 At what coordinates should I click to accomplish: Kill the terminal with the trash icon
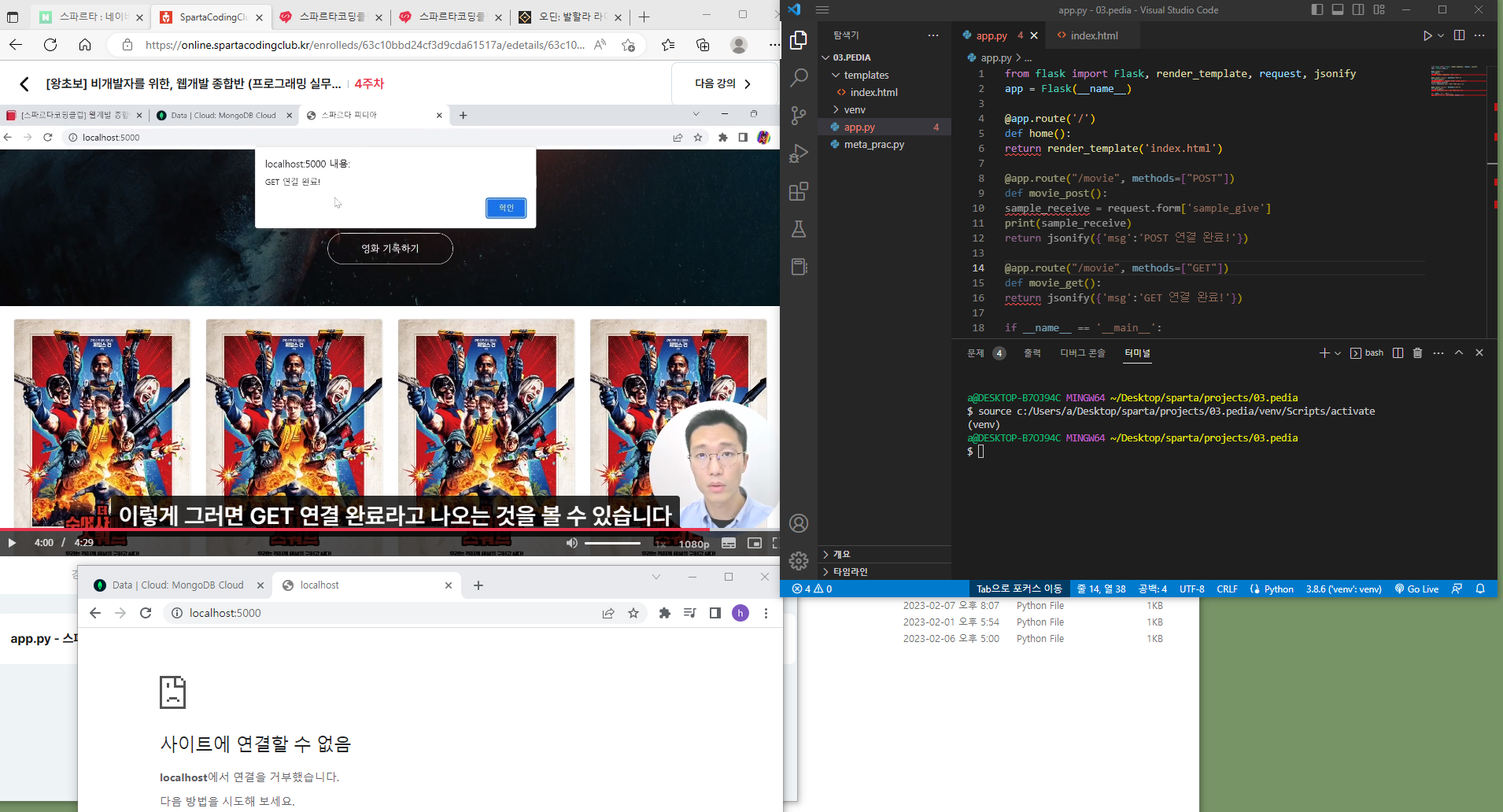[x=1417, y=353]
